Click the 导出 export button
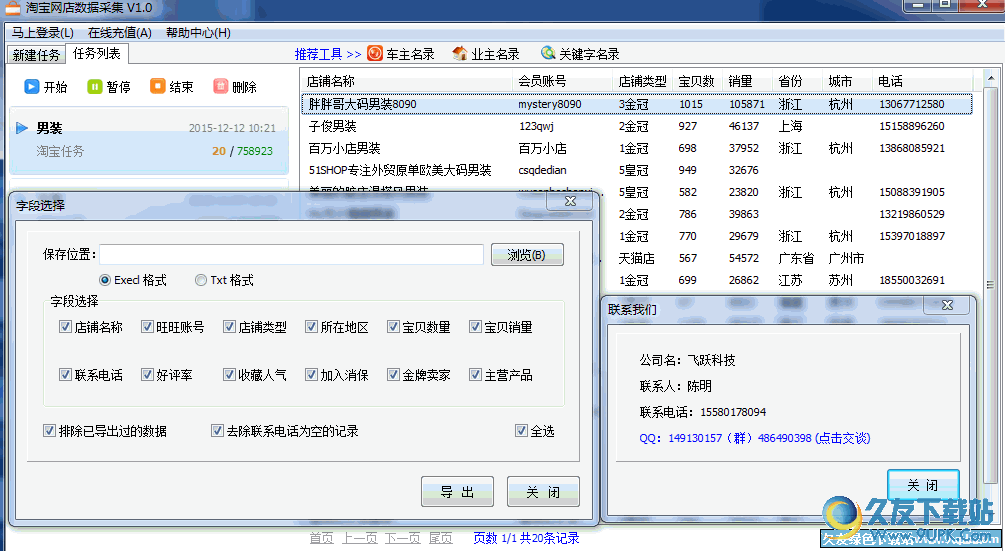The width and height of the screenshot is (1005, 551). 457,491
